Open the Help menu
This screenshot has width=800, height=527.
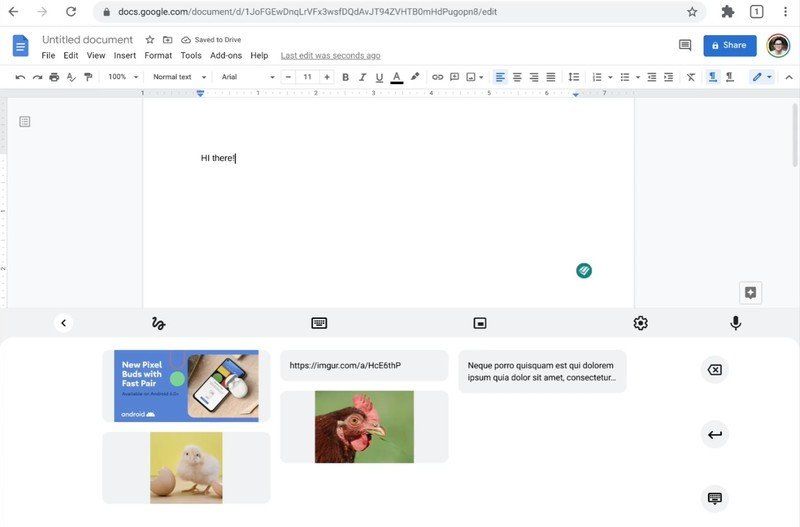pos(259,56)
